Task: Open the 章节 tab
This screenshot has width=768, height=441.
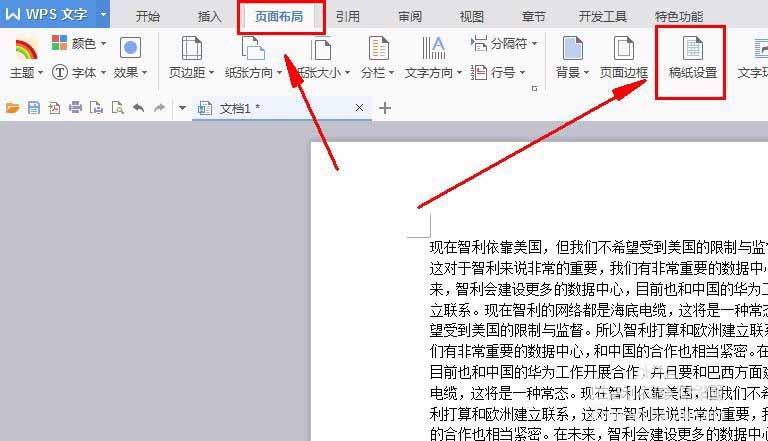Action: 533,17
